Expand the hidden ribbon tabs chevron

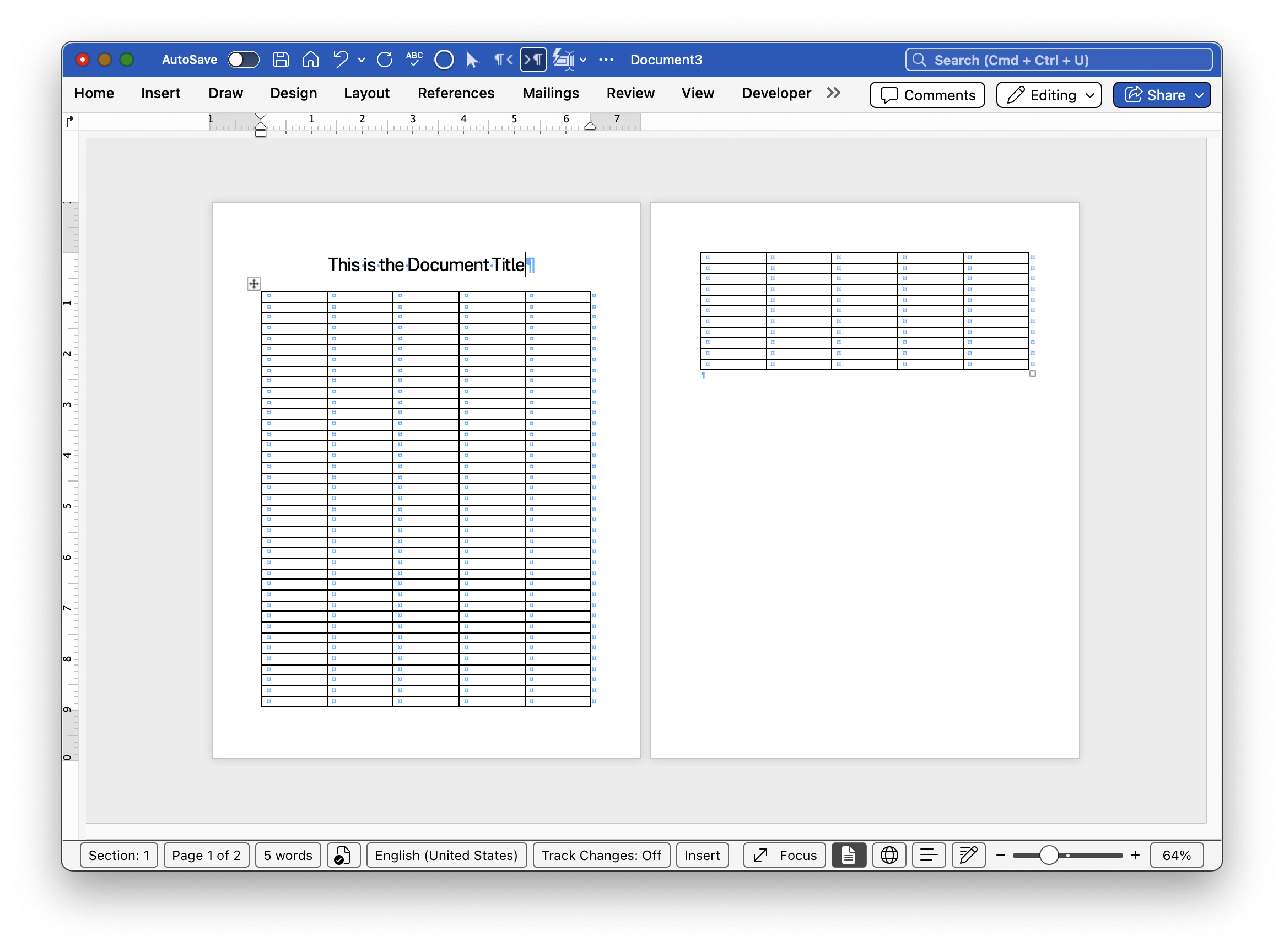point(833,93)
